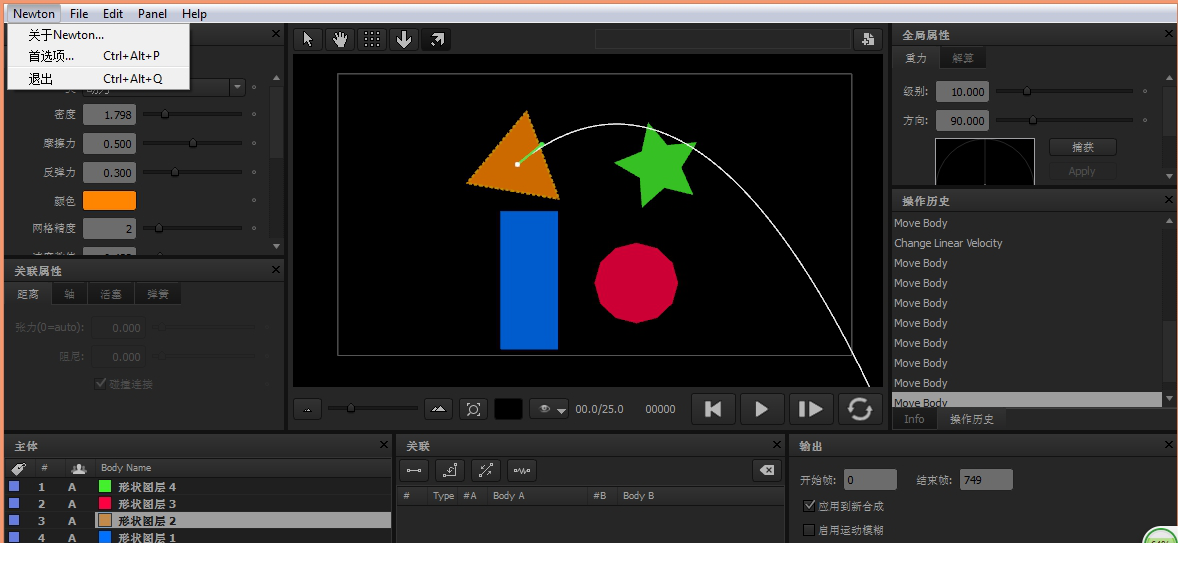Add a piston joint icon

pos(486,471)
